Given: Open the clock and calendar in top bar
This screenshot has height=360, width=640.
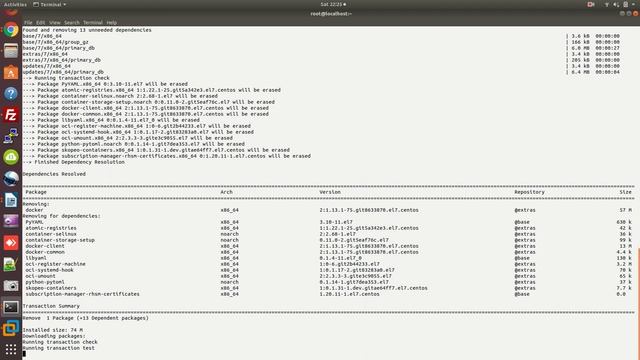Looking at the screenshot, I should pyautogui.click(x=333, y=4).
